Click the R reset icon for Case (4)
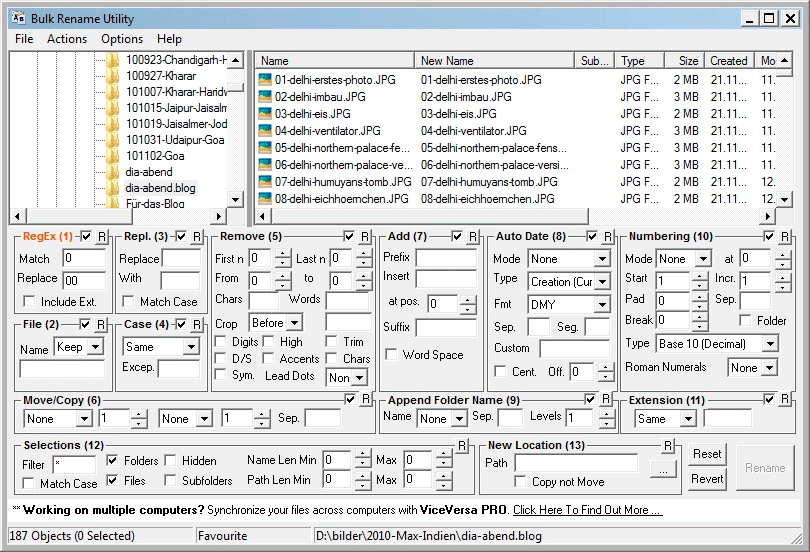 [x=197, y=324]
